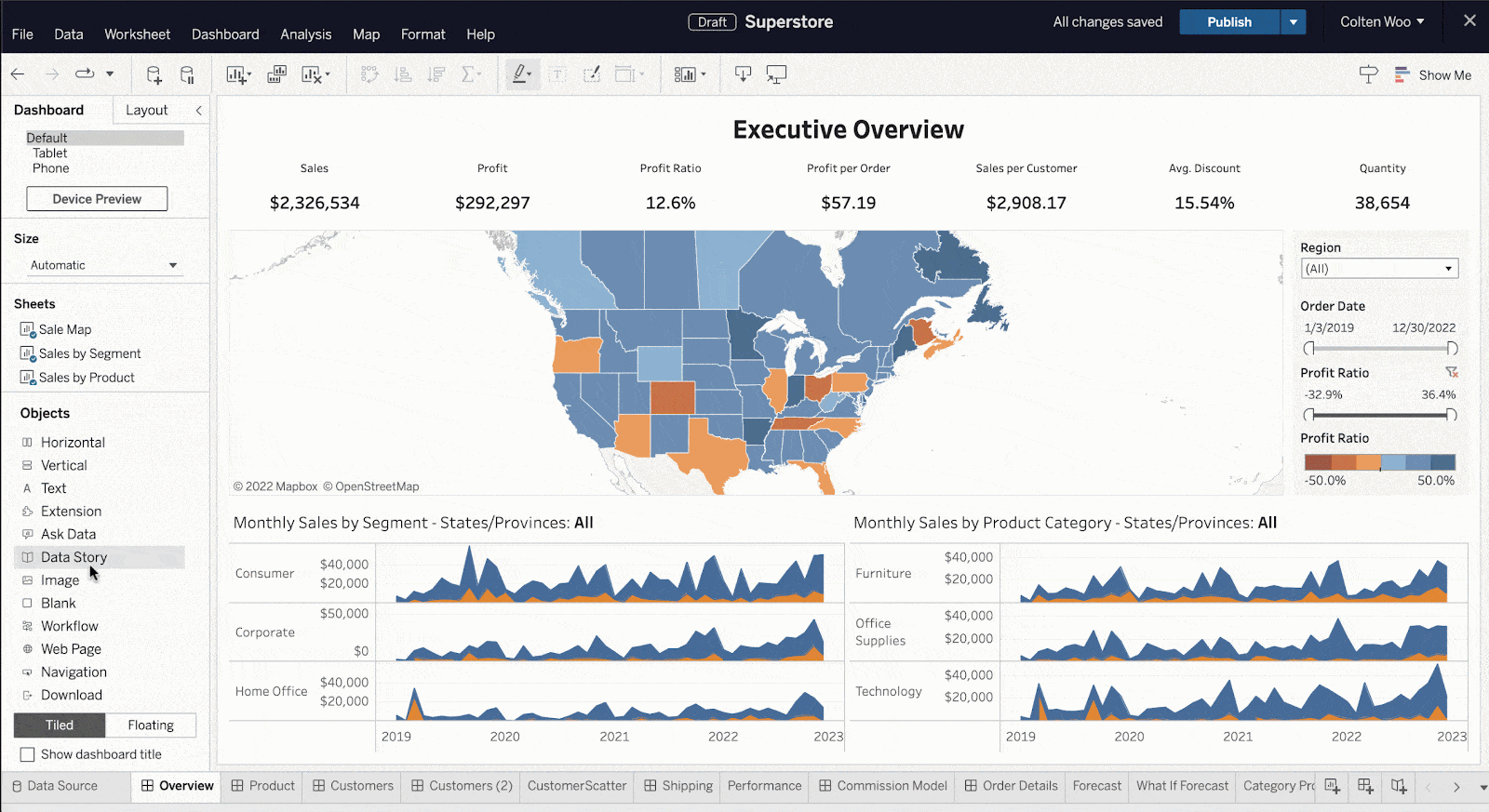The image size is (1489, 812).
Task: Switch to the Layout tab
Action: [147, 110]
